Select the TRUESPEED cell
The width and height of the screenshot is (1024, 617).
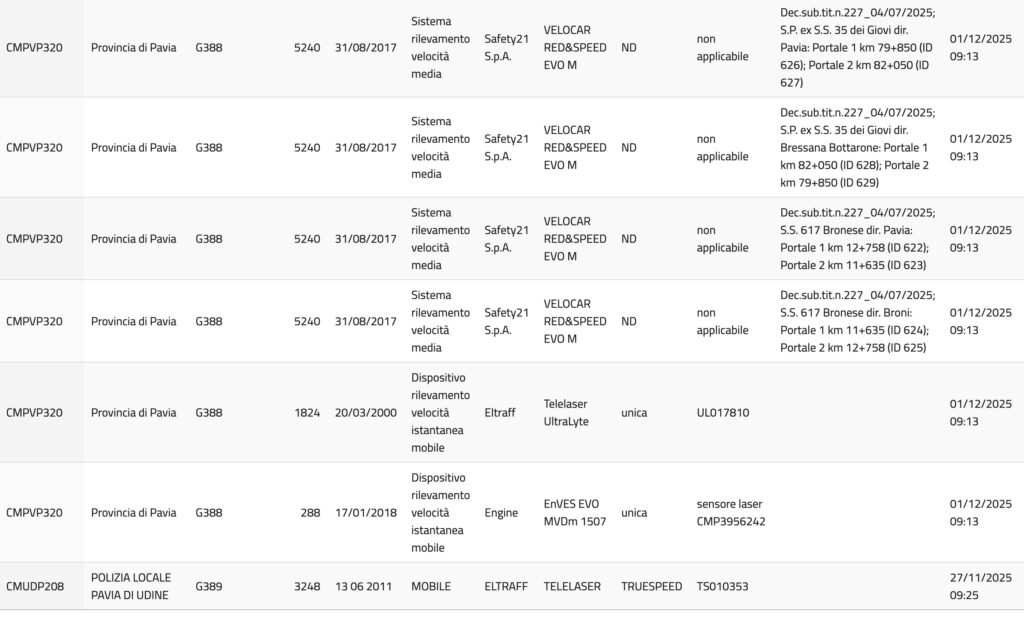pos(651,586)
